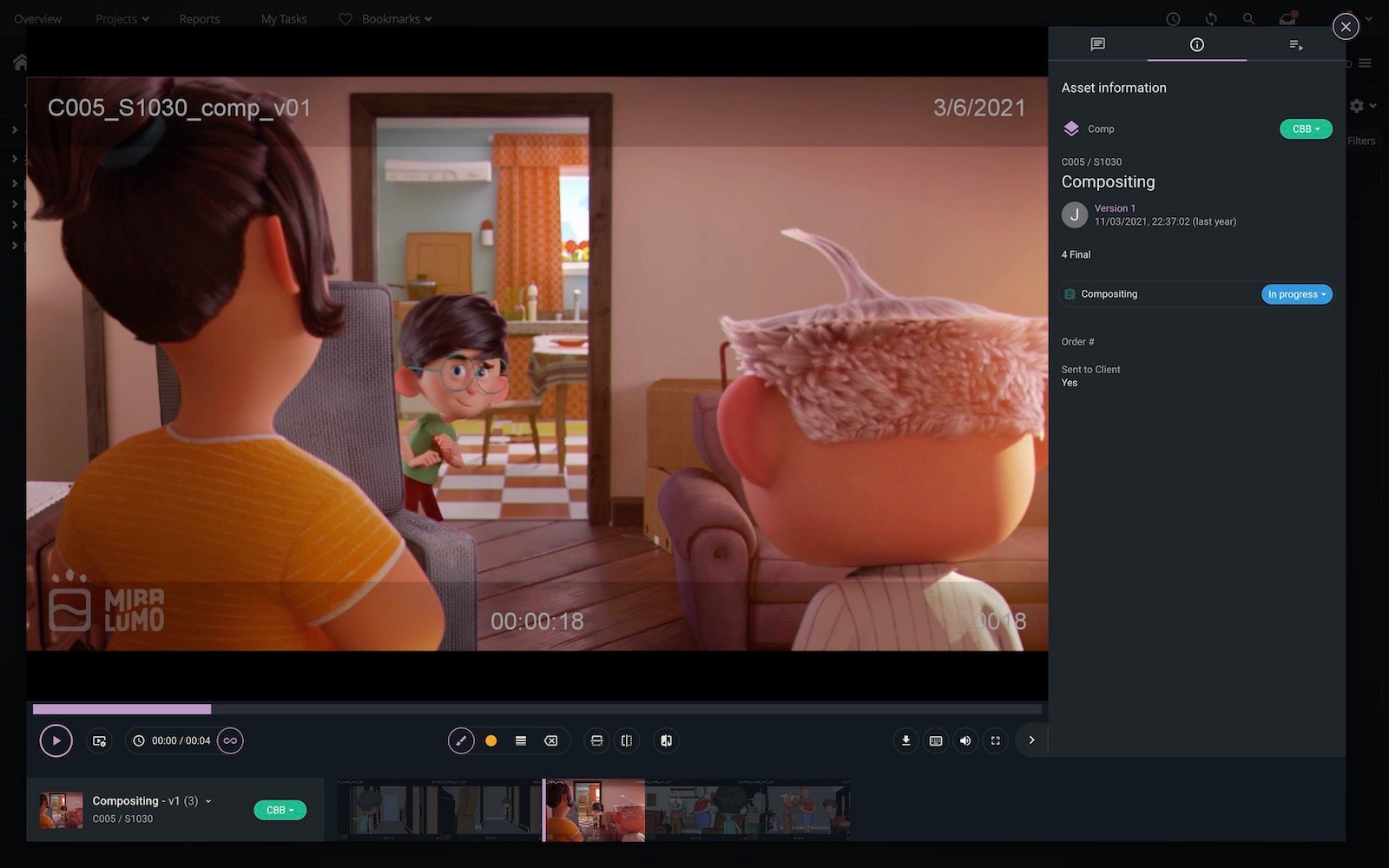Click the flip image icon

[666, 740]
